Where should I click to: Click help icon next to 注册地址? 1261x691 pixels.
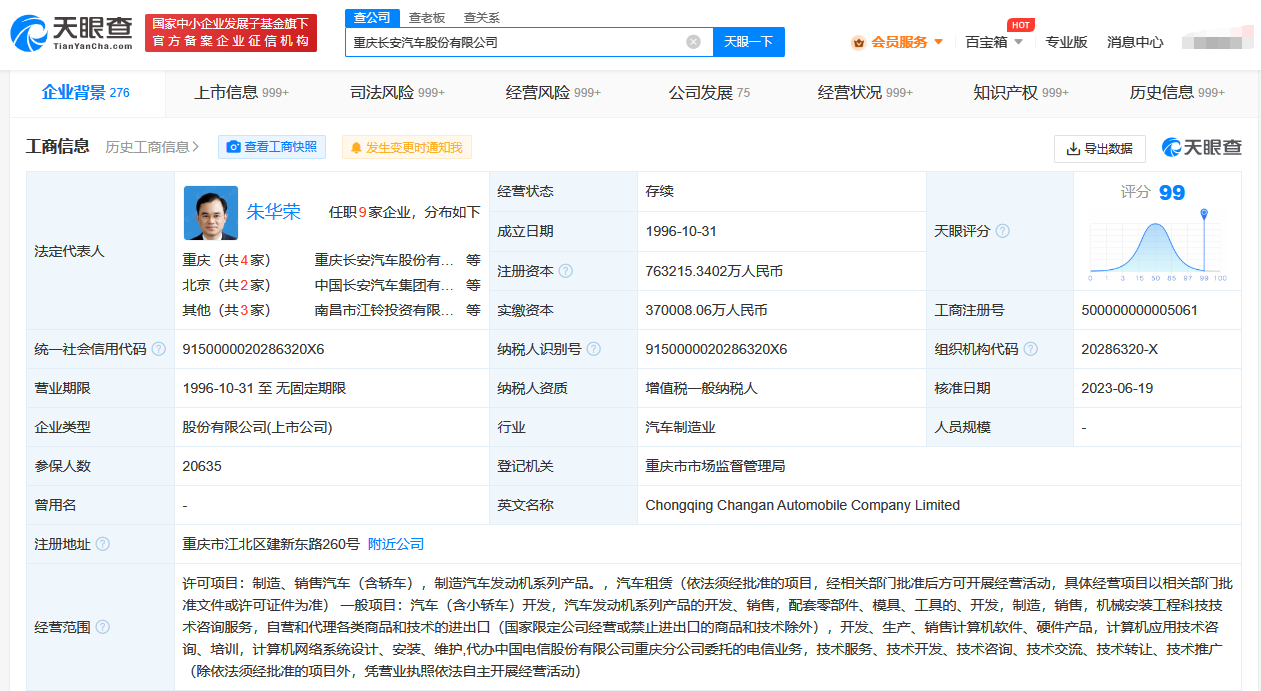click(102, 544)
